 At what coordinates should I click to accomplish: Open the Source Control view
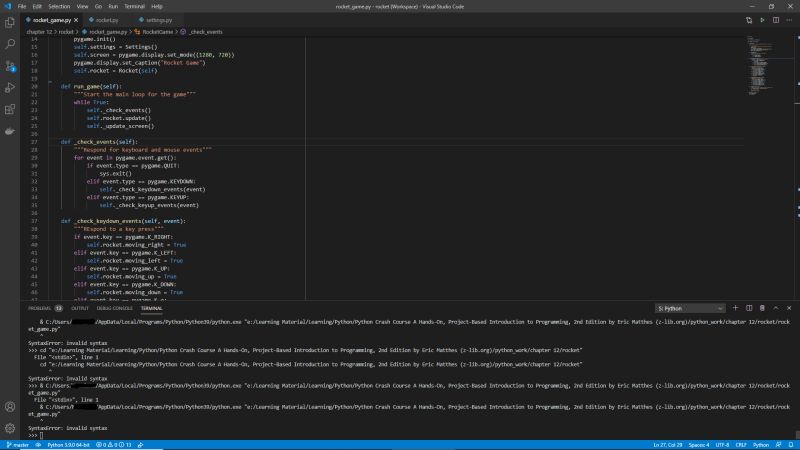(x=10, y=66)
